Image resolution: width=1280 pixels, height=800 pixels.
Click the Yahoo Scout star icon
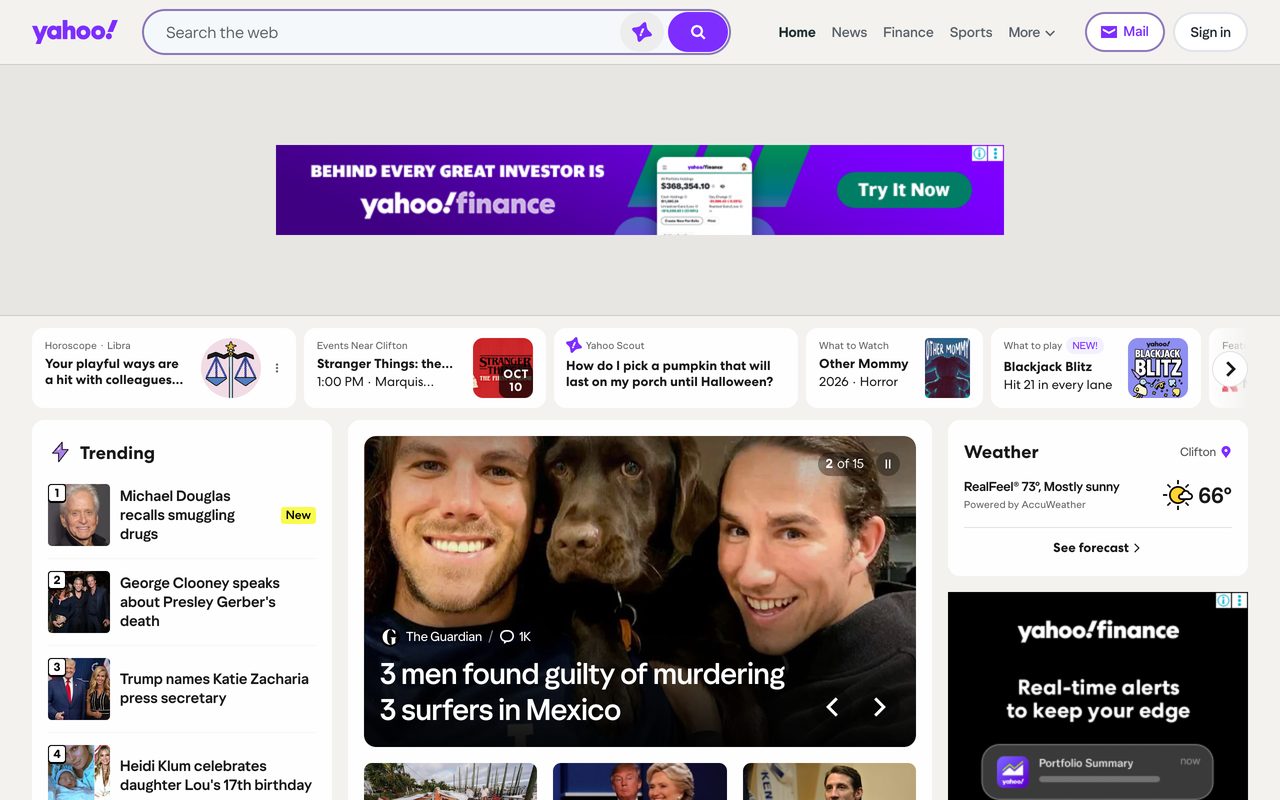(x=574, y=345)
